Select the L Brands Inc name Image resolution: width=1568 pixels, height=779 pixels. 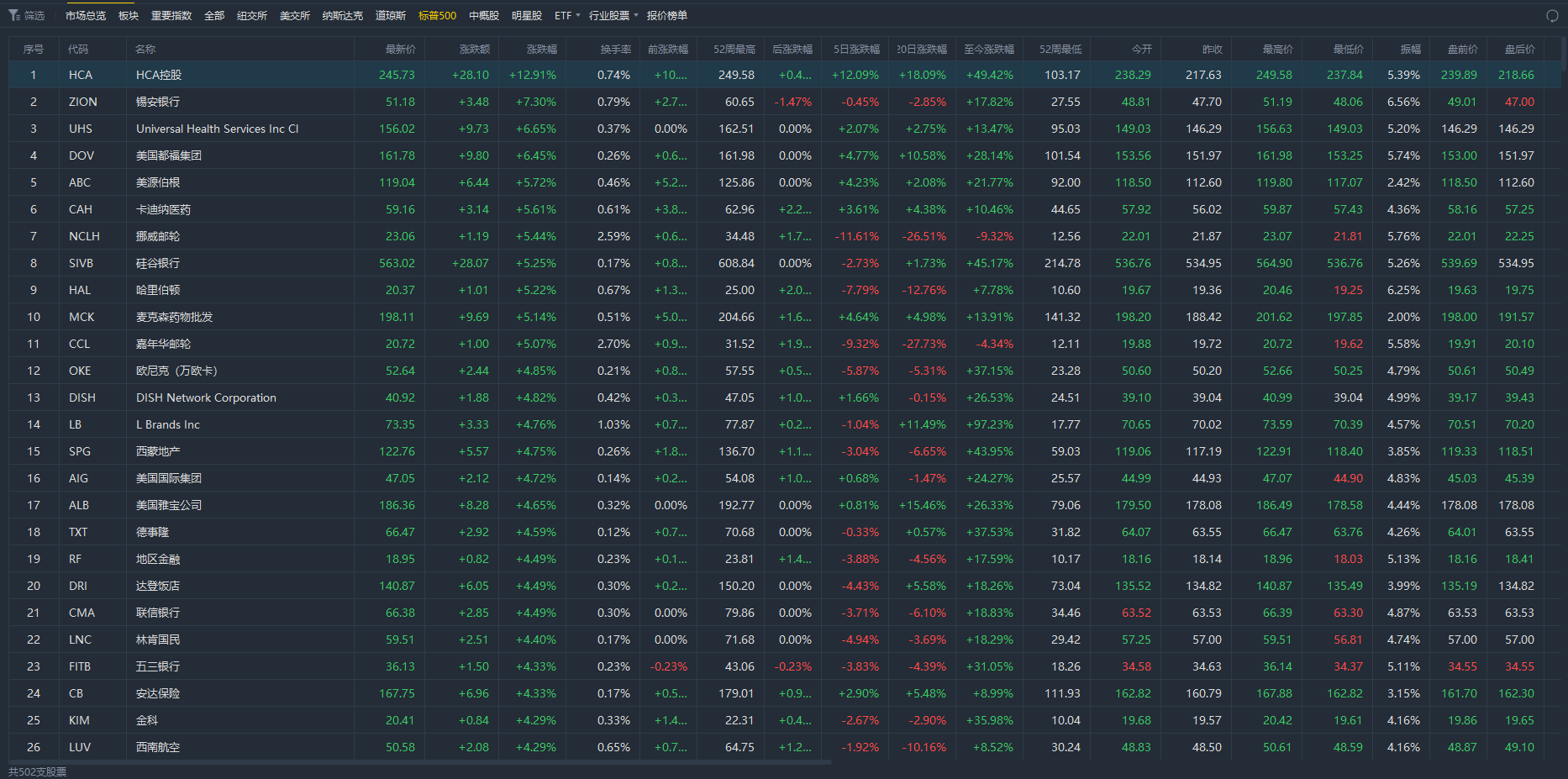(168, 424)
